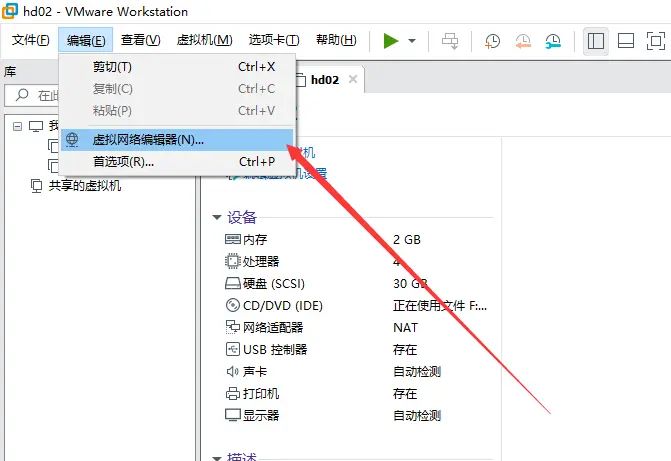Click the send Ctrl+Alt+Del toolbar icon
Screen dimensions: 671x461
(450, 41)
